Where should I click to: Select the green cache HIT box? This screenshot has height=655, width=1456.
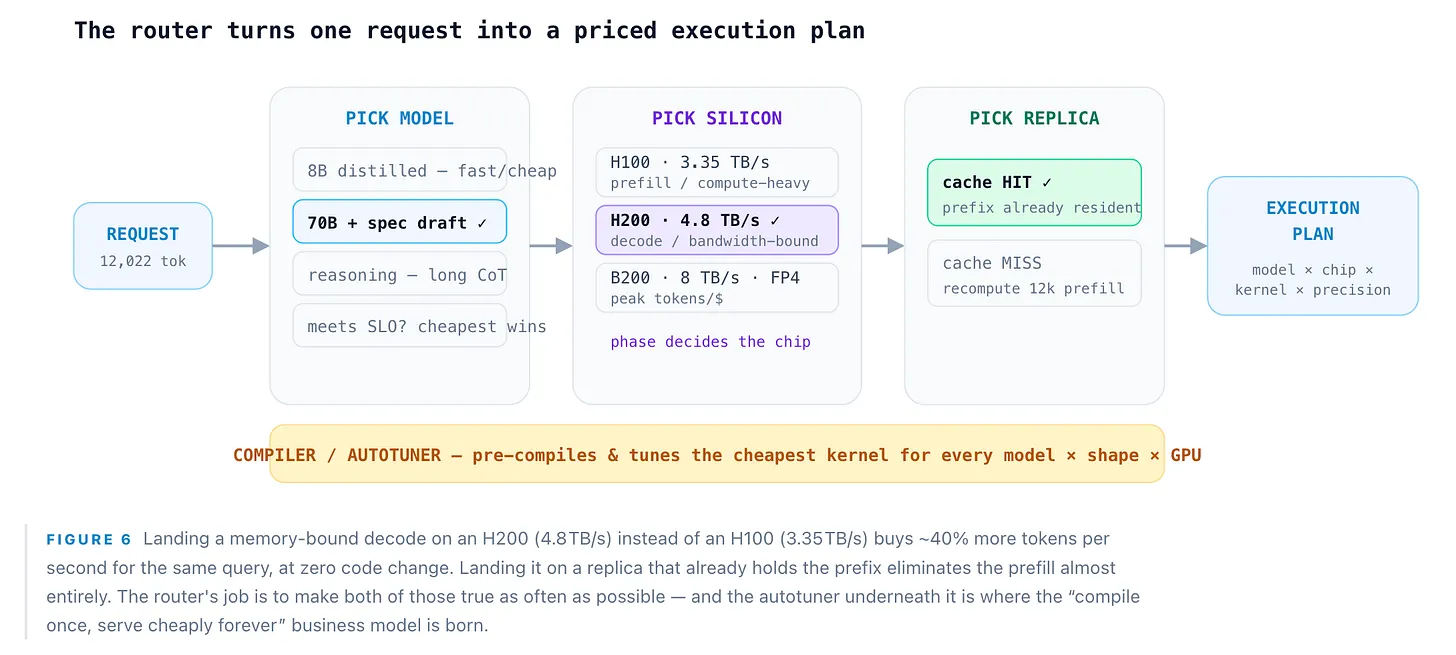coord(1034,192)
